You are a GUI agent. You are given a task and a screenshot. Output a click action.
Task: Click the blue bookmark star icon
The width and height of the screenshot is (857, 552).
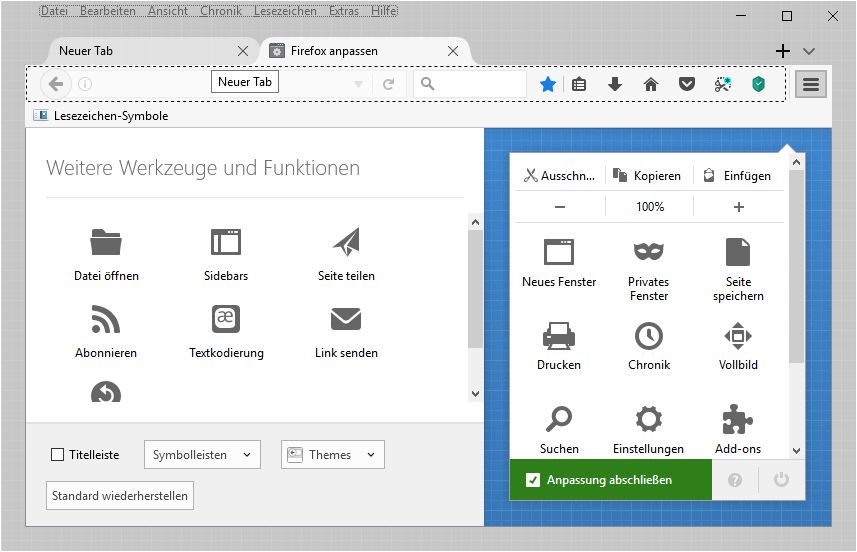click(x=548, y=84)
